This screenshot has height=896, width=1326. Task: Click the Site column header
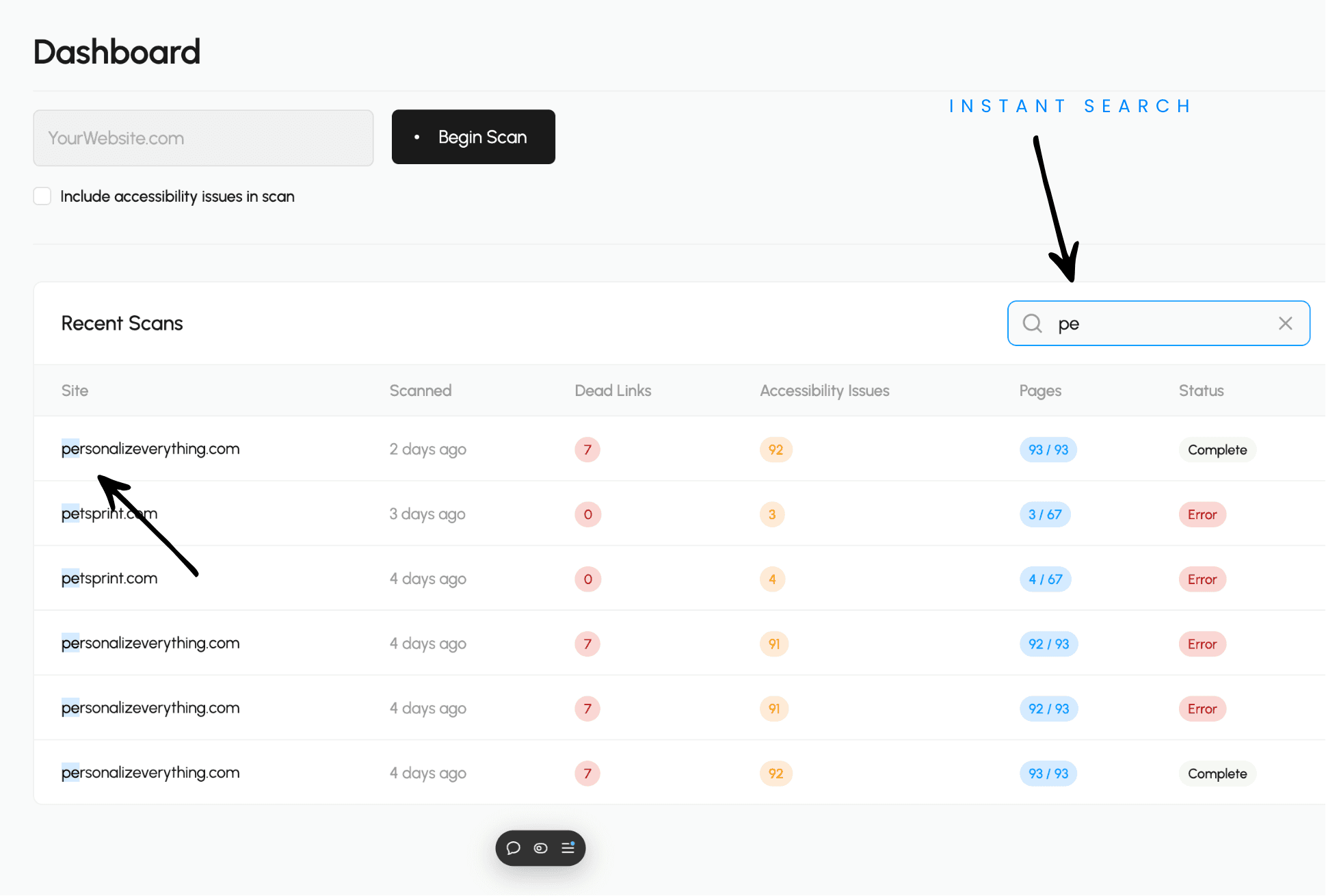pos(75,391)
